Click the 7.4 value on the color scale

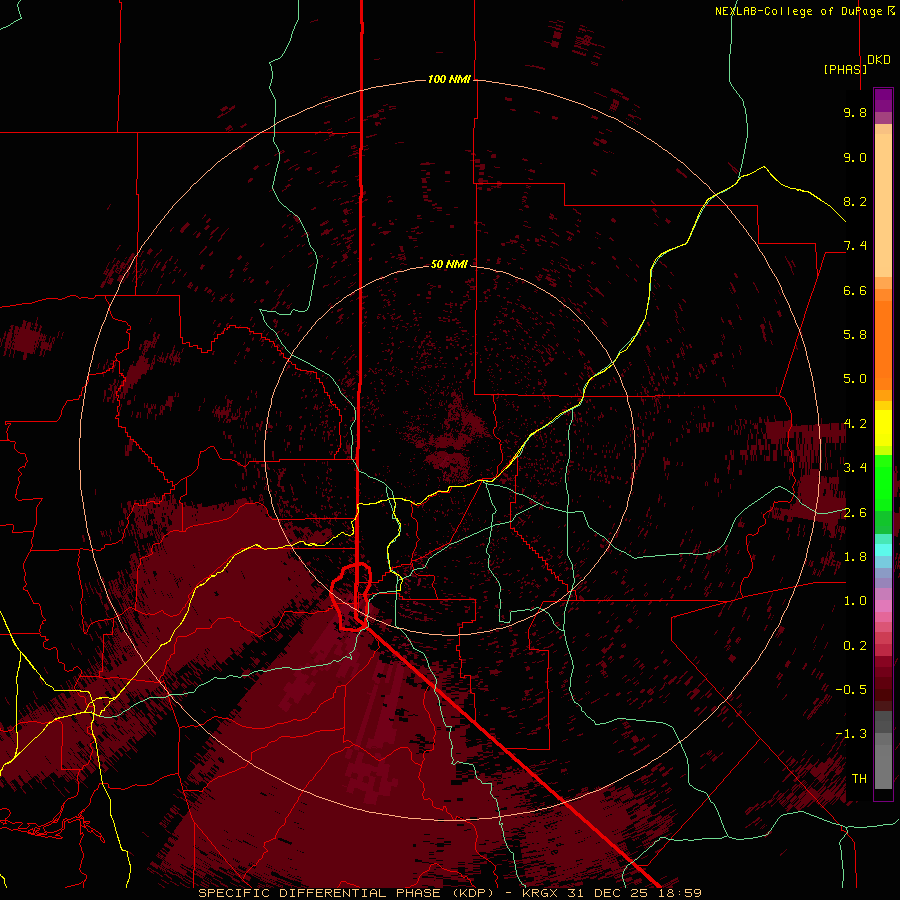tap(855, 246)
